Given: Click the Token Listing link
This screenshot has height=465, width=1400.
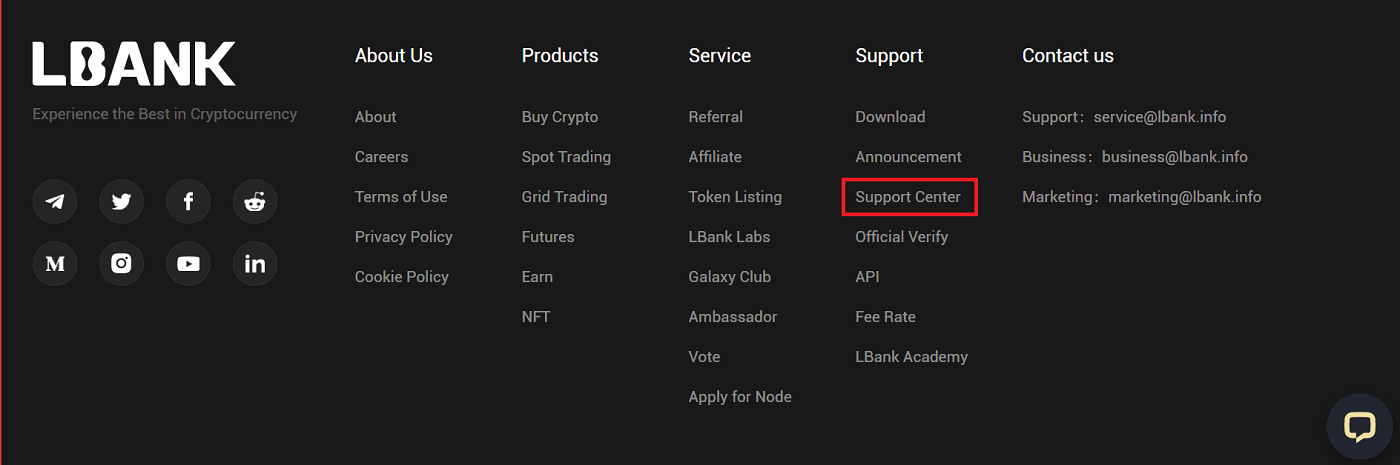Looking at the screenshot, I should [x=735, y=197].
